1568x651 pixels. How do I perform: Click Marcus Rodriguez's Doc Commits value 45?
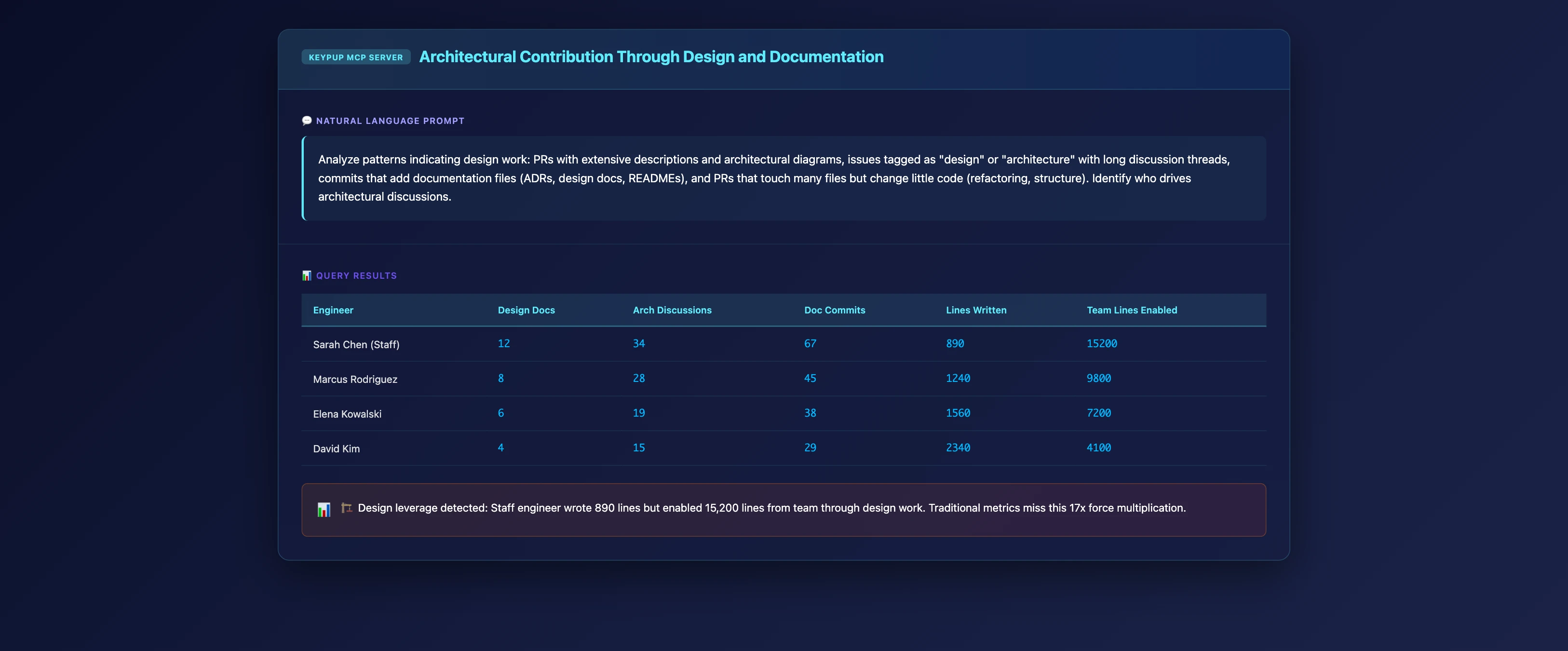(810, 378)
